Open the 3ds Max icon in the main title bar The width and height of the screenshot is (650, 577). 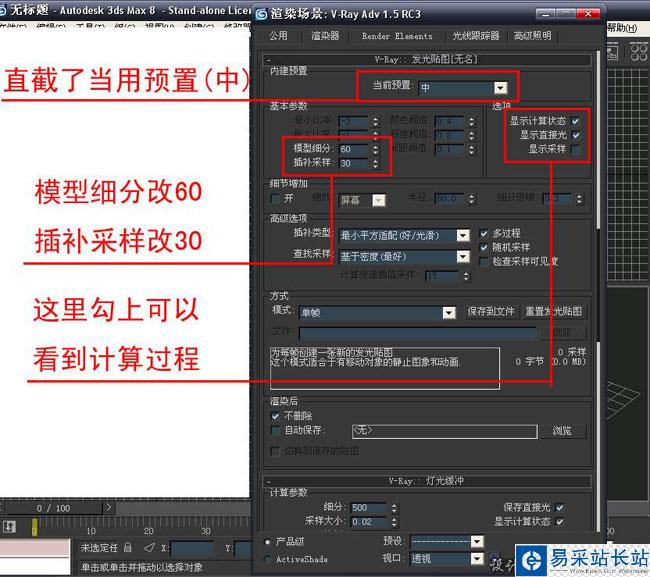(2, 10)
